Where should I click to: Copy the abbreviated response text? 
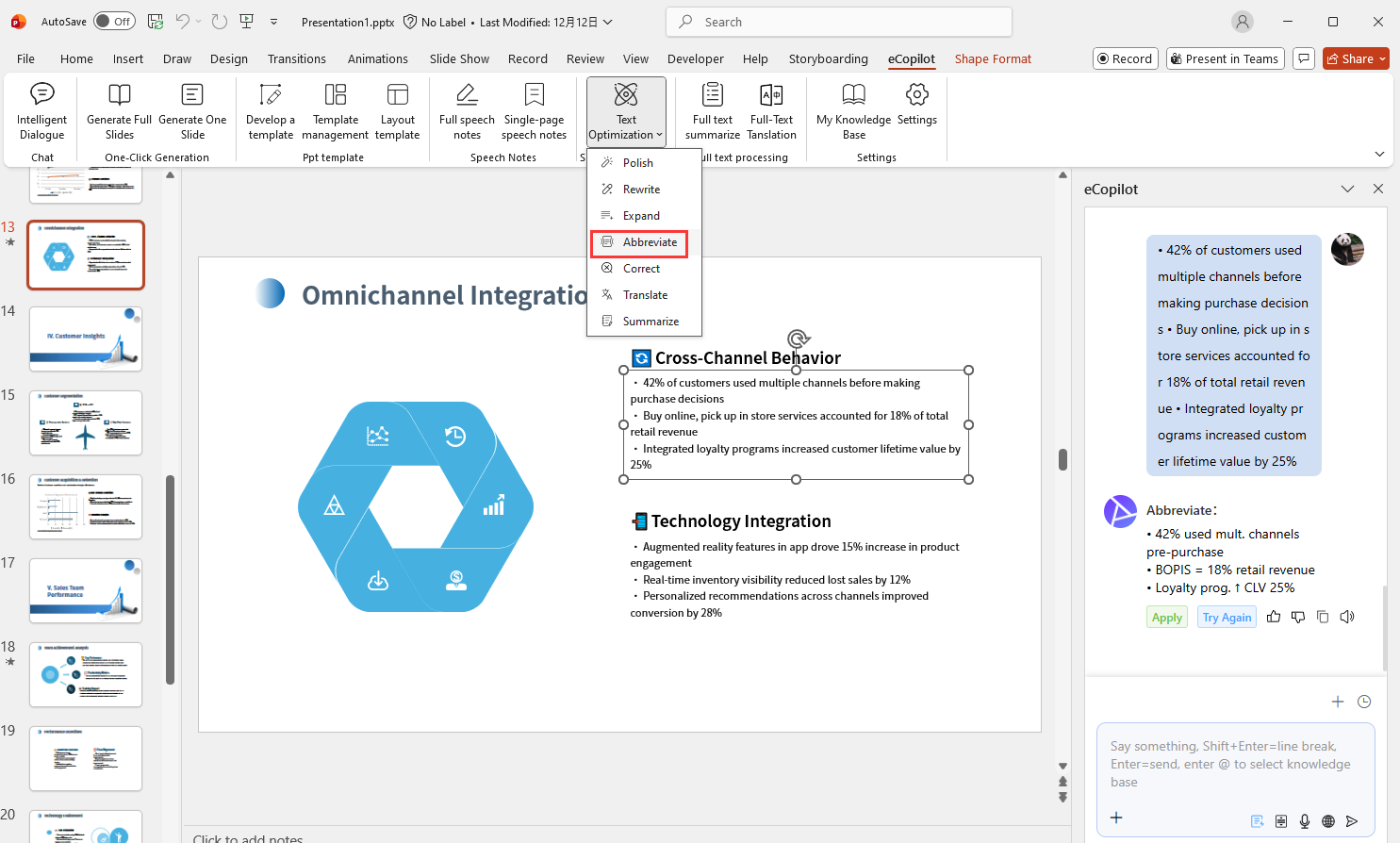coord(1323,617)
